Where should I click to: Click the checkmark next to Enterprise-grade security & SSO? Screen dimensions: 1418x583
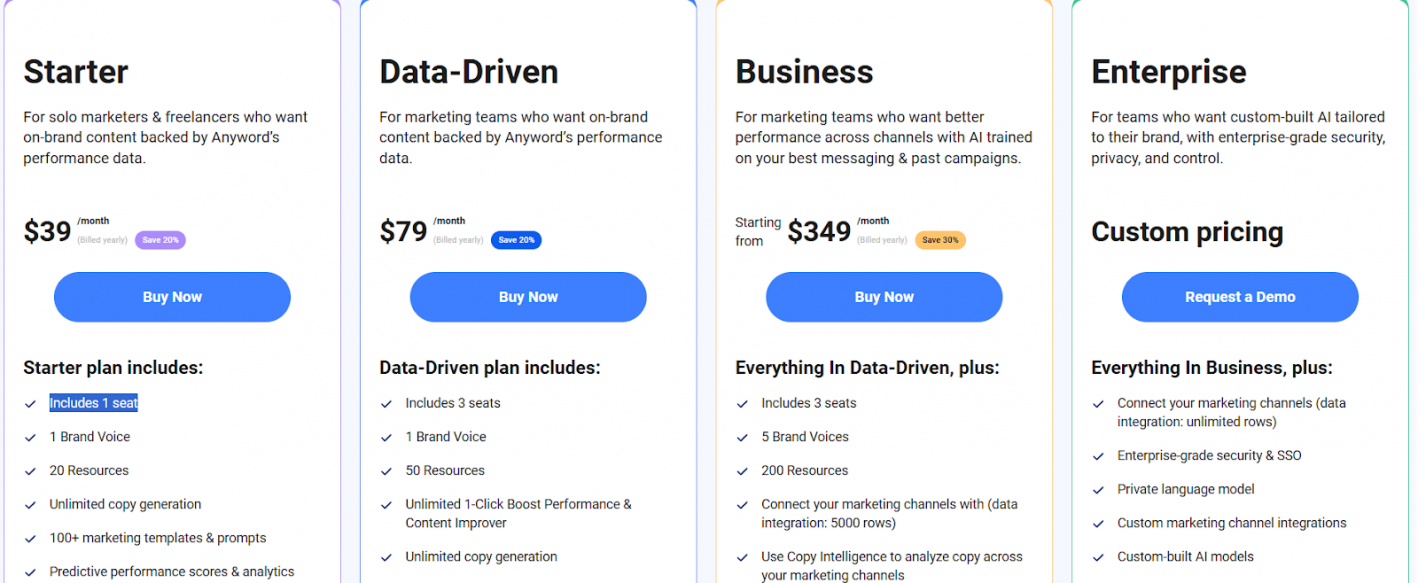pyautogui.click(x=1099, y=456)
